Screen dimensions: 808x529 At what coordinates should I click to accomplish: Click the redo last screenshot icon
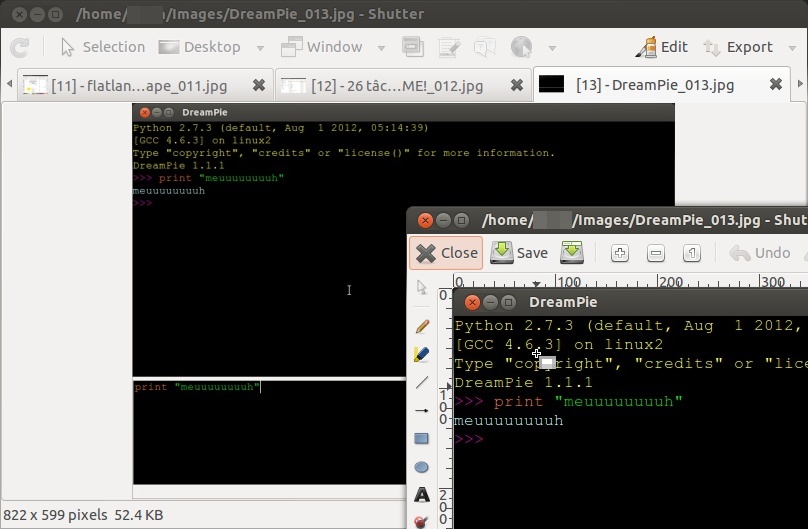20,48
